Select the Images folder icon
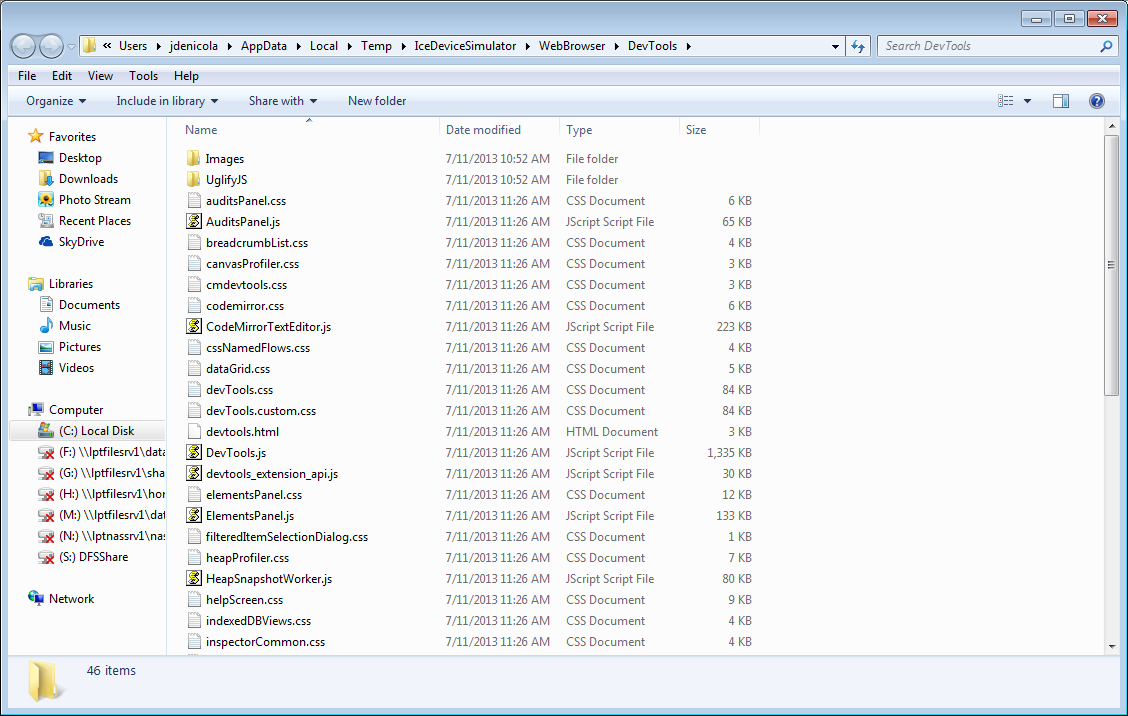This screenshot has height=716, width=1128. pos(194,158)
